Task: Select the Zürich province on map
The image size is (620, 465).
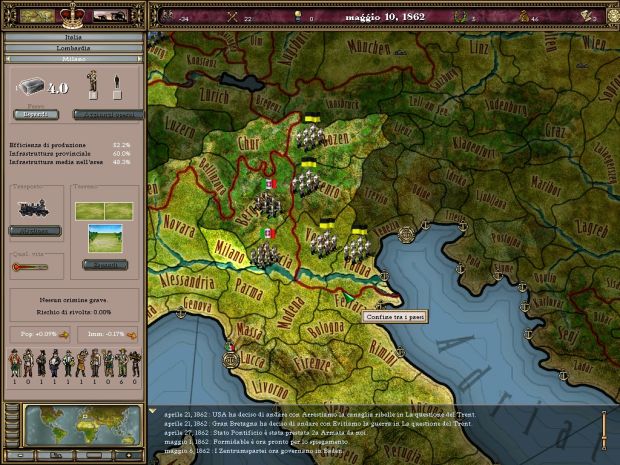Action: click(214, 96)
